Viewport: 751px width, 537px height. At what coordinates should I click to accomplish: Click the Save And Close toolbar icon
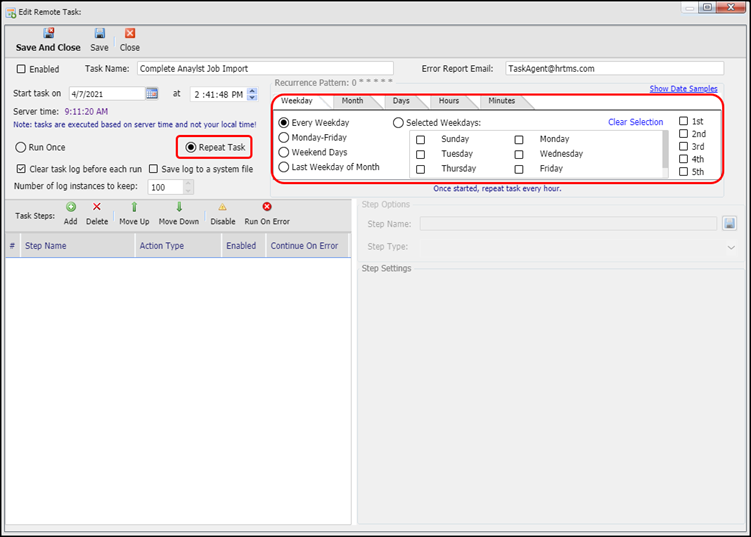(x=48, y=33)
